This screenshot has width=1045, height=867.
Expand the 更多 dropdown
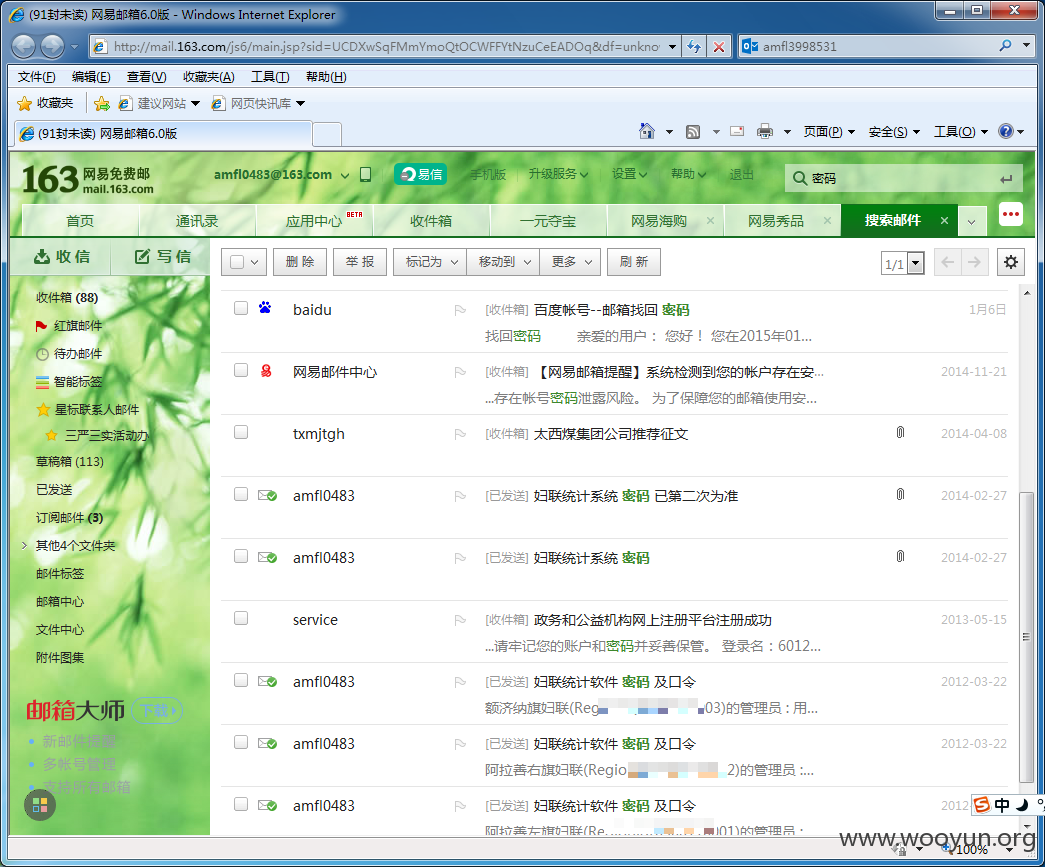(571, 262)
